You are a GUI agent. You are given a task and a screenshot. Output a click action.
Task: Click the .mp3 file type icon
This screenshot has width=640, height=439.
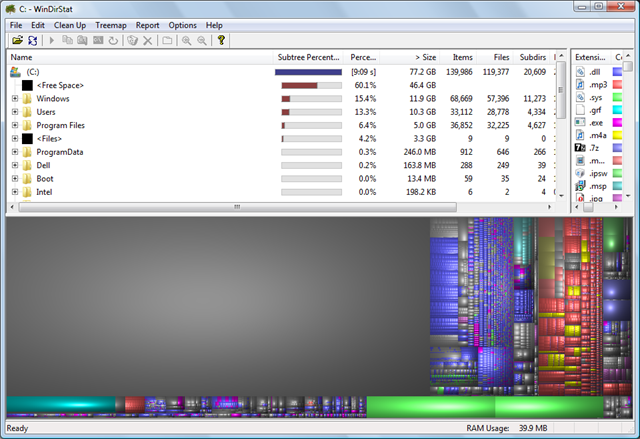click(580, 84)
